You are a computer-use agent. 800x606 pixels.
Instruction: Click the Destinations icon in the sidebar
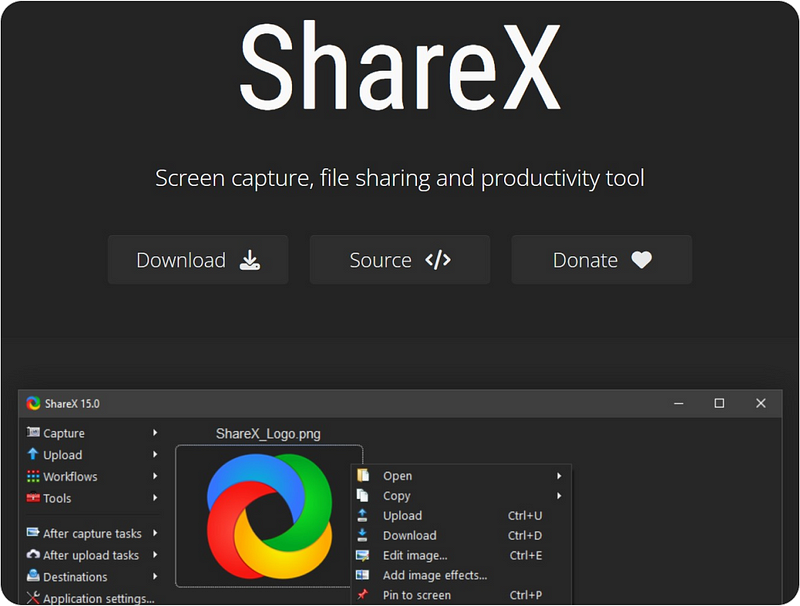[x=33, y=575]
